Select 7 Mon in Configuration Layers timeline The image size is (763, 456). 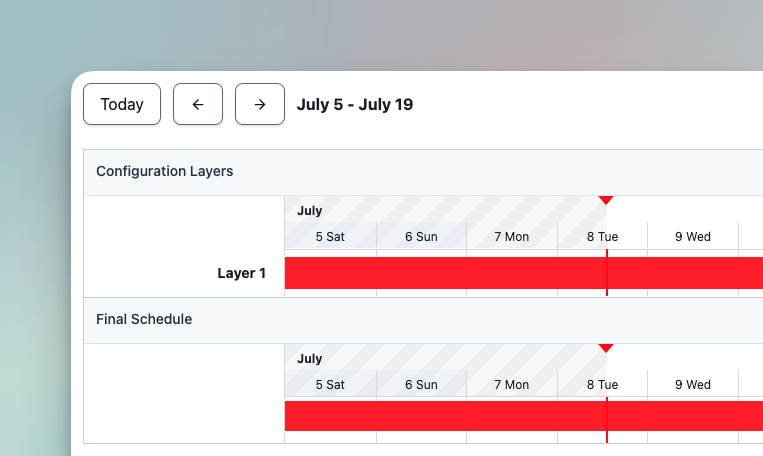tap(512, 237)
